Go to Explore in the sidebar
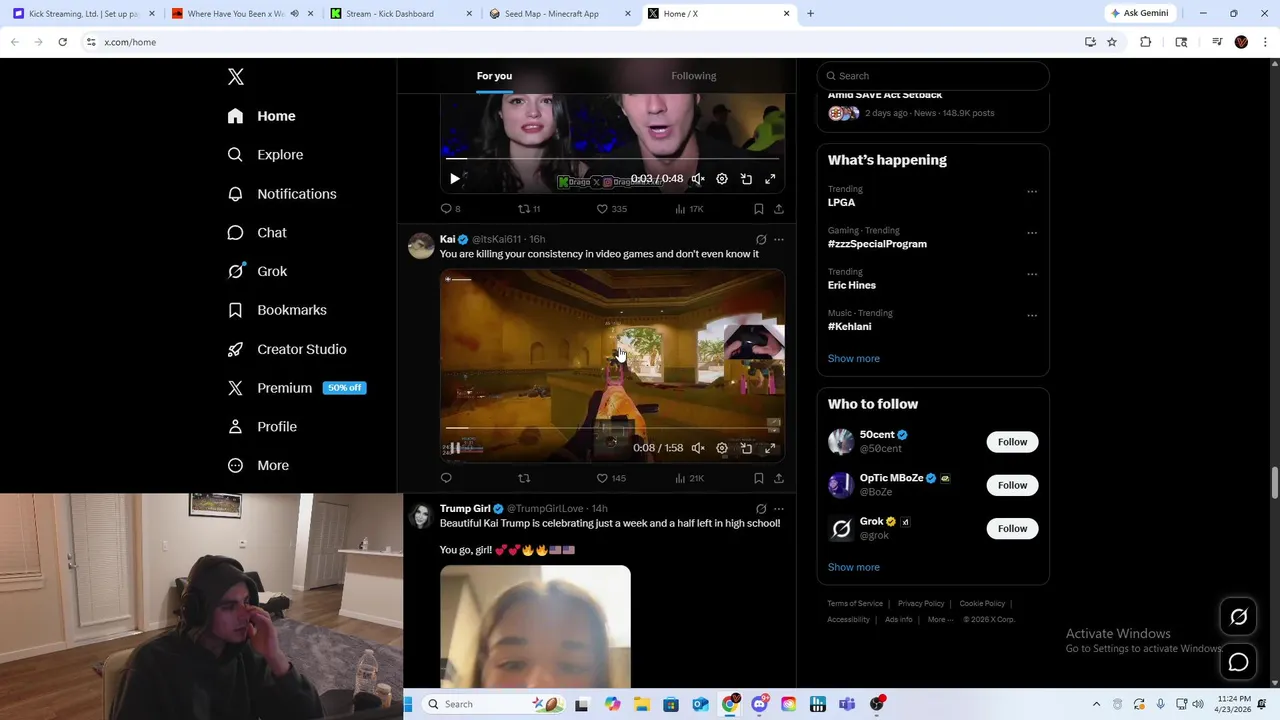Image resolution: width=1280 pixels, height=720 pixels. 265,155
